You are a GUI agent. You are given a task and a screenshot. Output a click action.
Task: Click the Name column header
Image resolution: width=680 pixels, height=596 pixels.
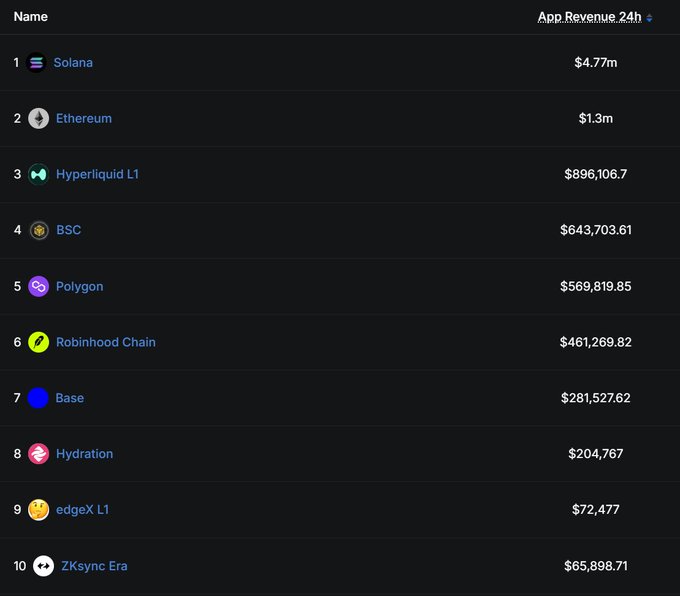30,16
